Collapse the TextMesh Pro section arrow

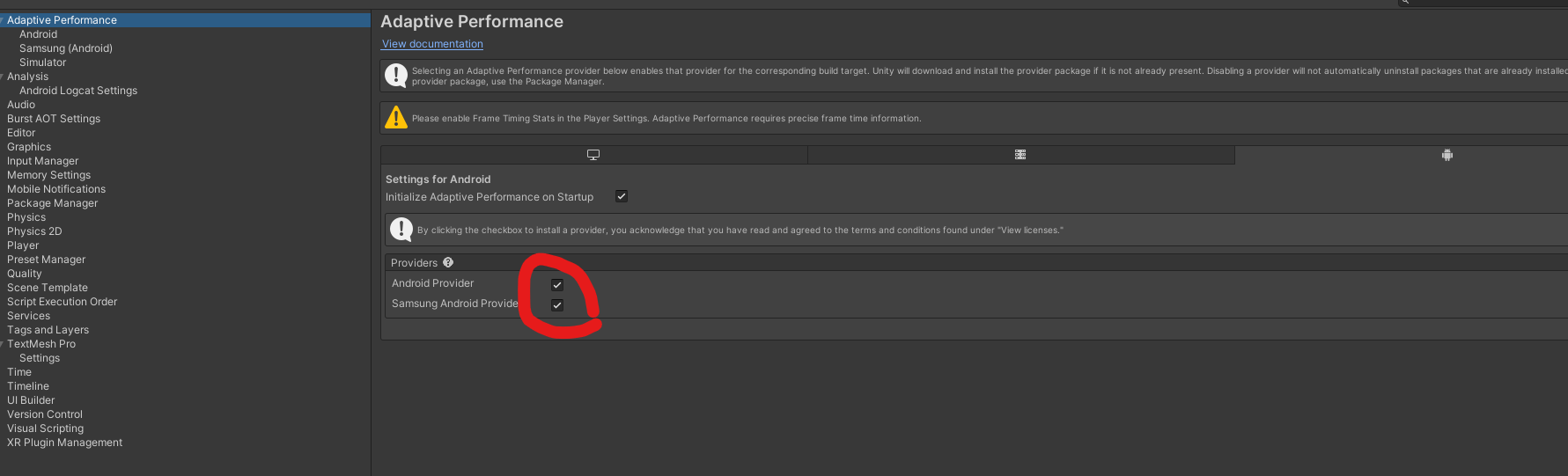(x=3, y=343)
